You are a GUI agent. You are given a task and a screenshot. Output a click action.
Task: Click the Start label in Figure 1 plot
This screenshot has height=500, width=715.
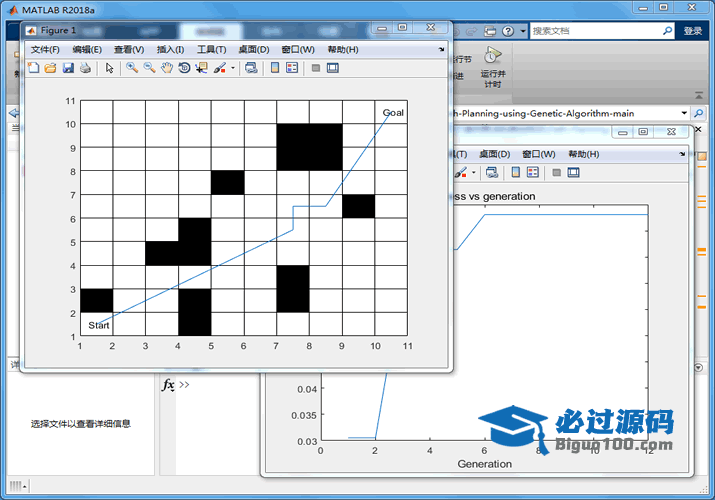pyautogui.click(x=98, y=325)
